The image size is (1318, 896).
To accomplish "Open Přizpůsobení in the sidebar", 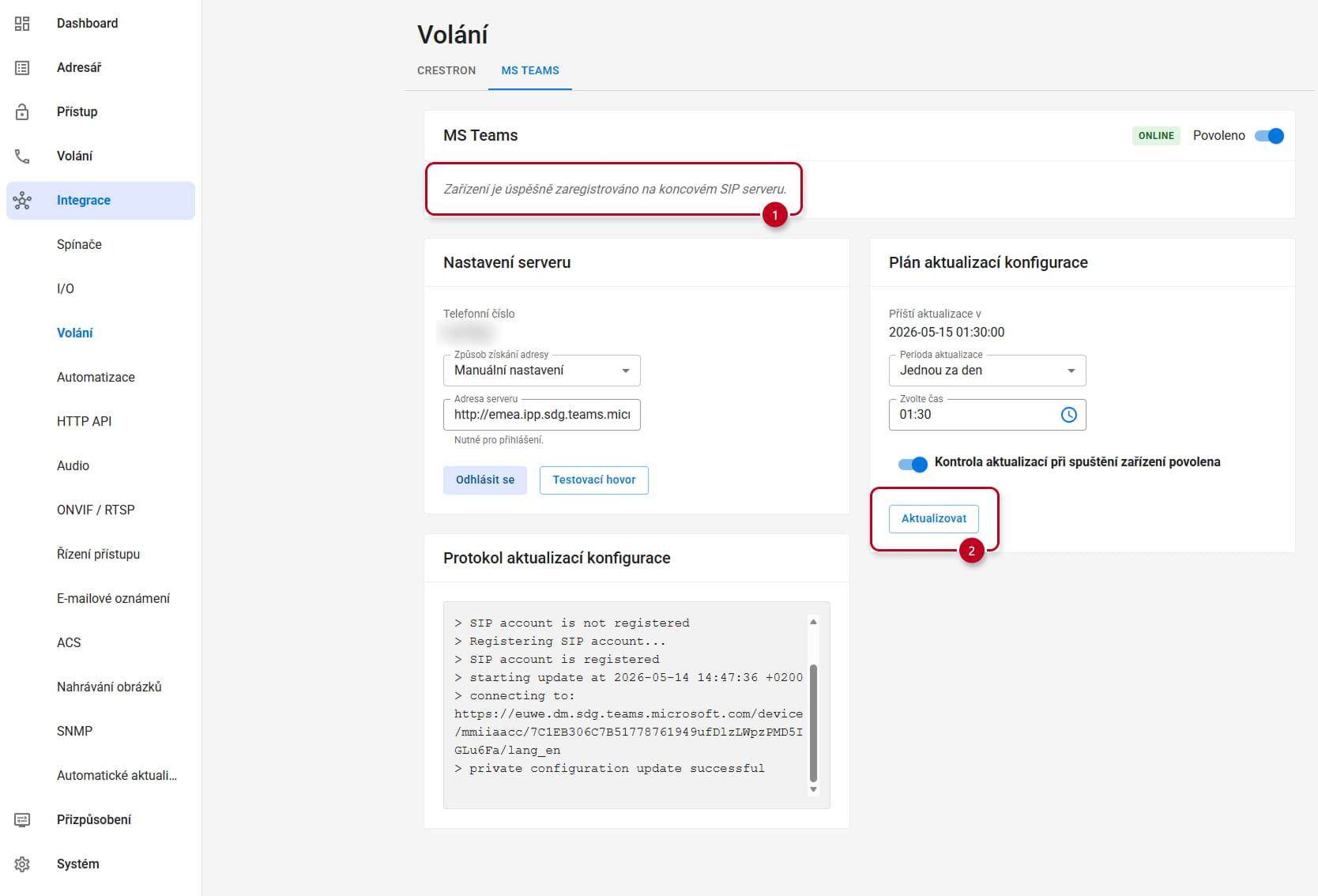I will tap(100, 820).
